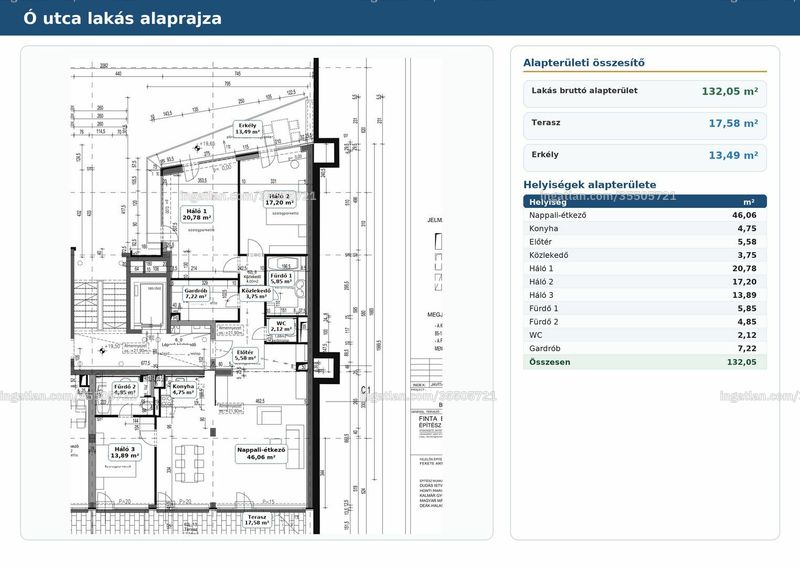
Task: Click the 'Terasz' summary label
Action: [545, 122]
